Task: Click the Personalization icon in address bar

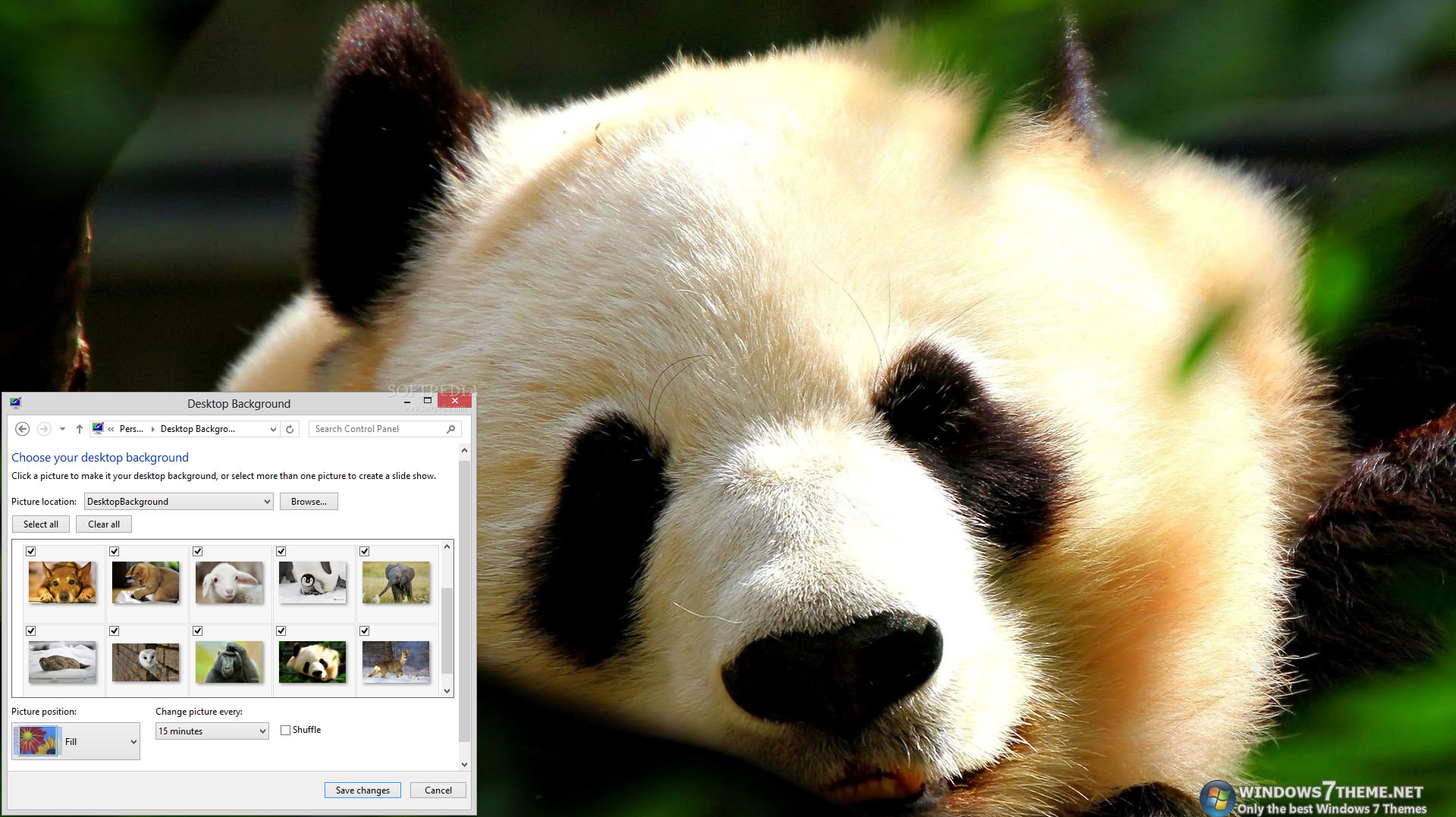Action: coord(98,428)
